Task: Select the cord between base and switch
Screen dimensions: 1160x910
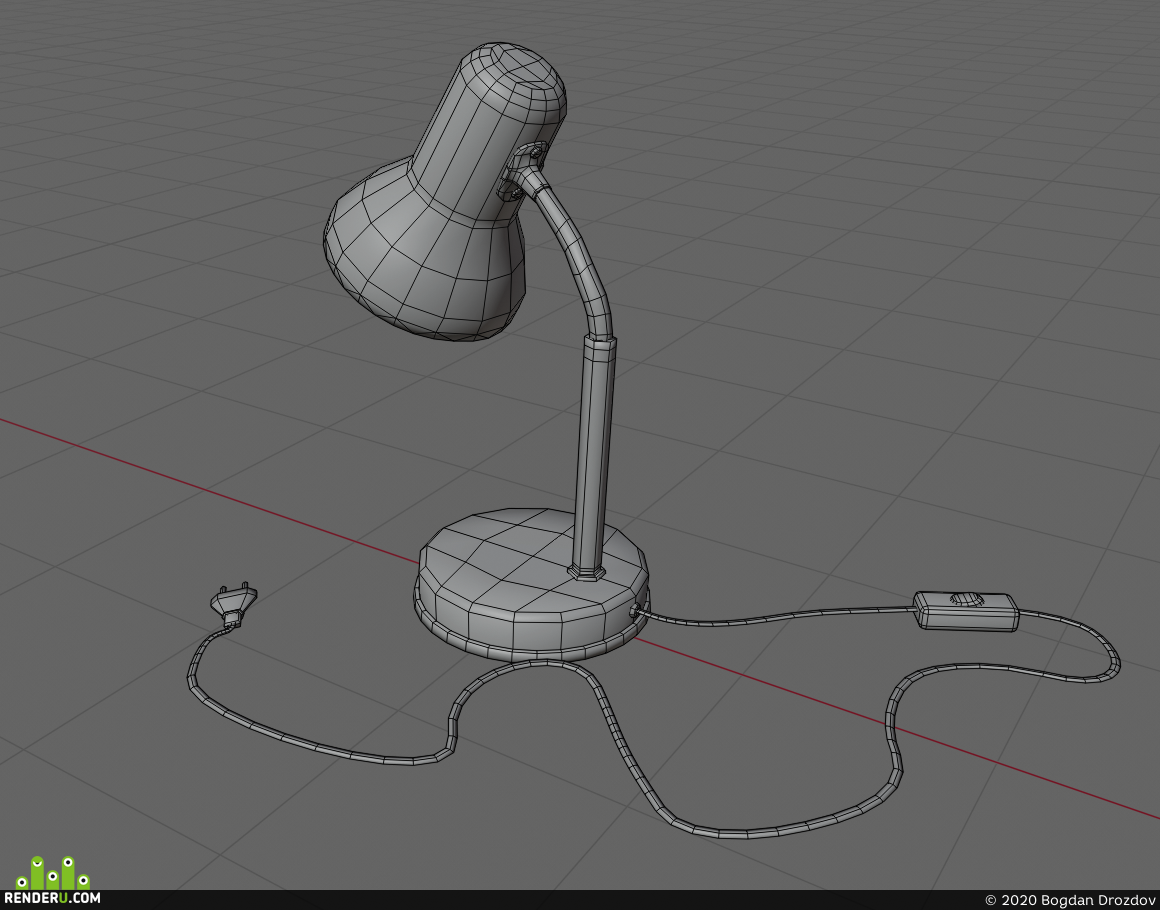Action: click(777, 616)
